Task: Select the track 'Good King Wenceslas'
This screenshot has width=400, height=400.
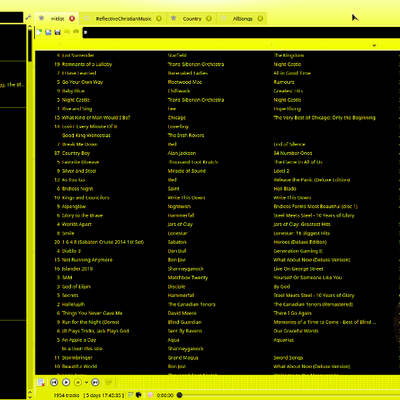Action: [x=86, y=135]
